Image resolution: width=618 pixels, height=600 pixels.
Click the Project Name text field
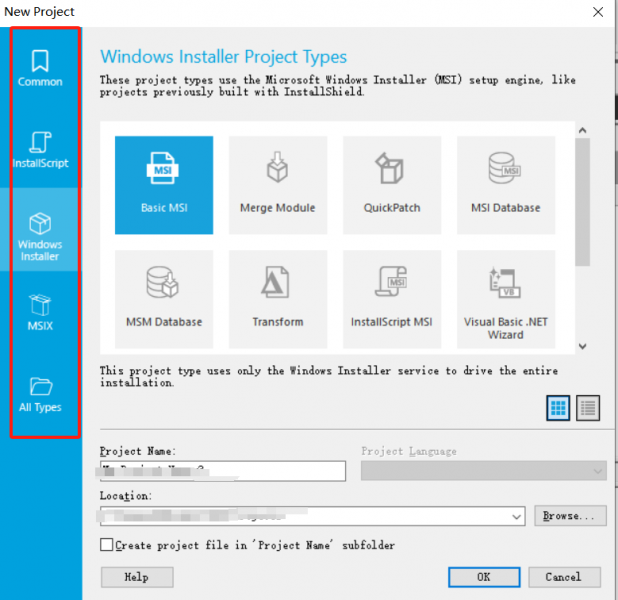click(x=222, y=471)
